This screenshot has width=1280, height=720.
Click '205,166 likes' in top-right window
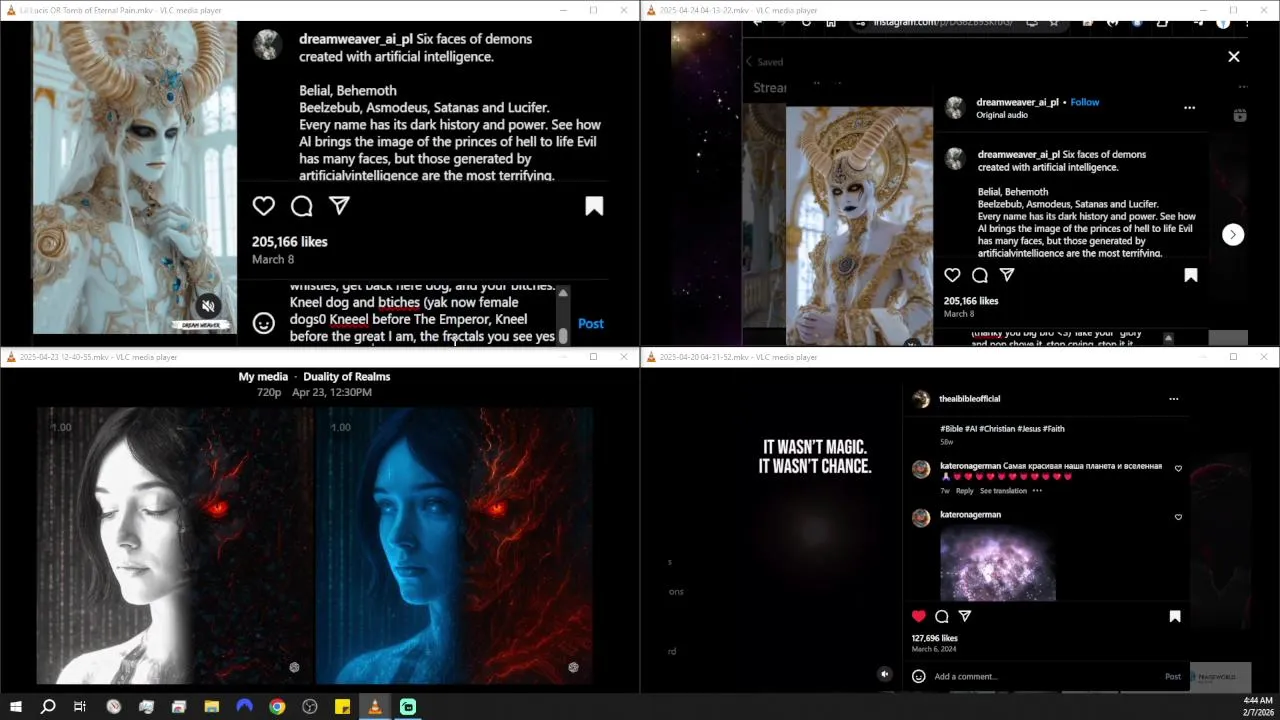971,301
